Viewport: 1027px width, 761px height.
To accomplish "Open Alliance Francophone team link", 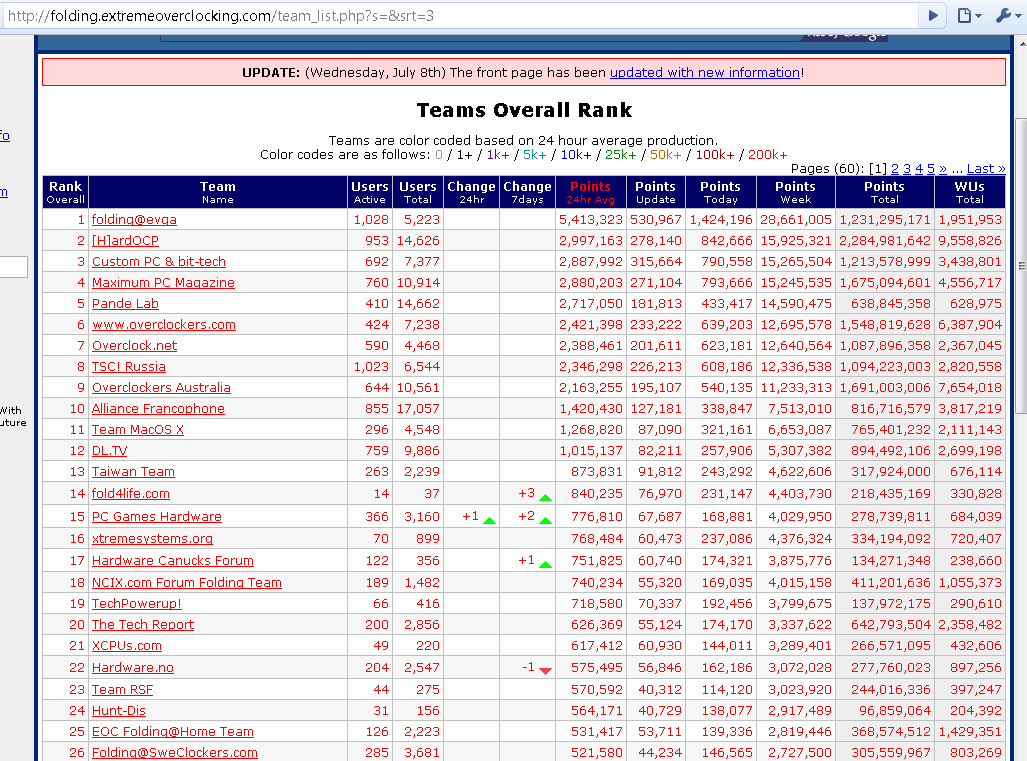I will coord(158,409).
